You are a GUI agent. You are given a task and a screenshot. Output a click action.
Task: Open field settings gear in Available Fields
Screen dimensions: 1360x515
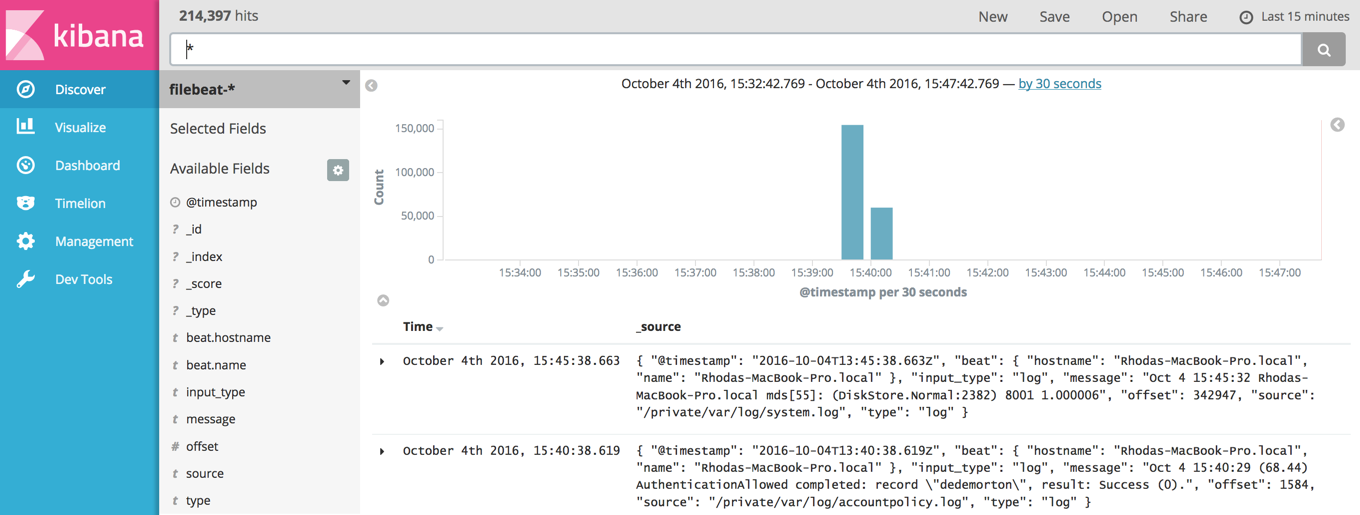338,170
